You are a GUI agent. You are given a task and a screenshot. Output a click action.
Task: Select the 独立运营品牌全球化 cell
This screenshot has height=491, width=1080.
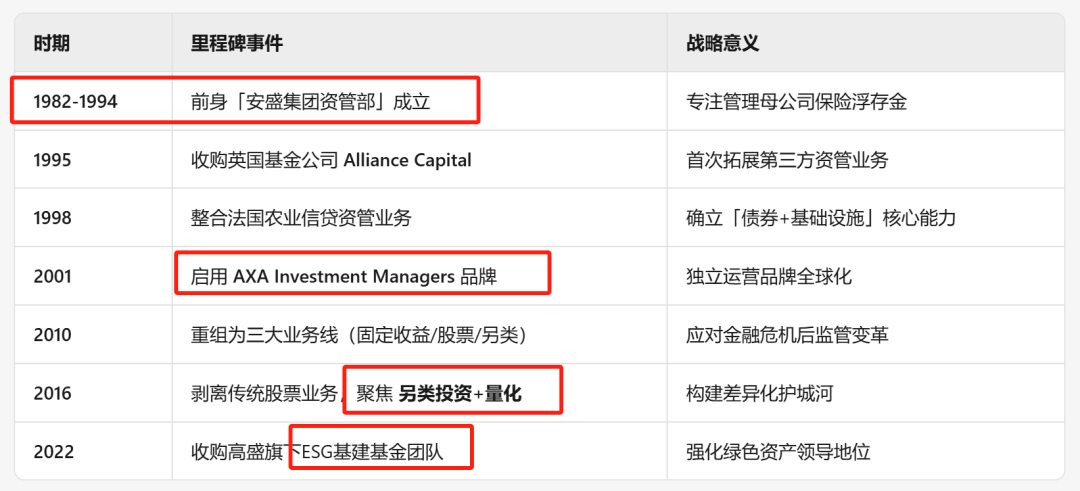pos(769,277)
